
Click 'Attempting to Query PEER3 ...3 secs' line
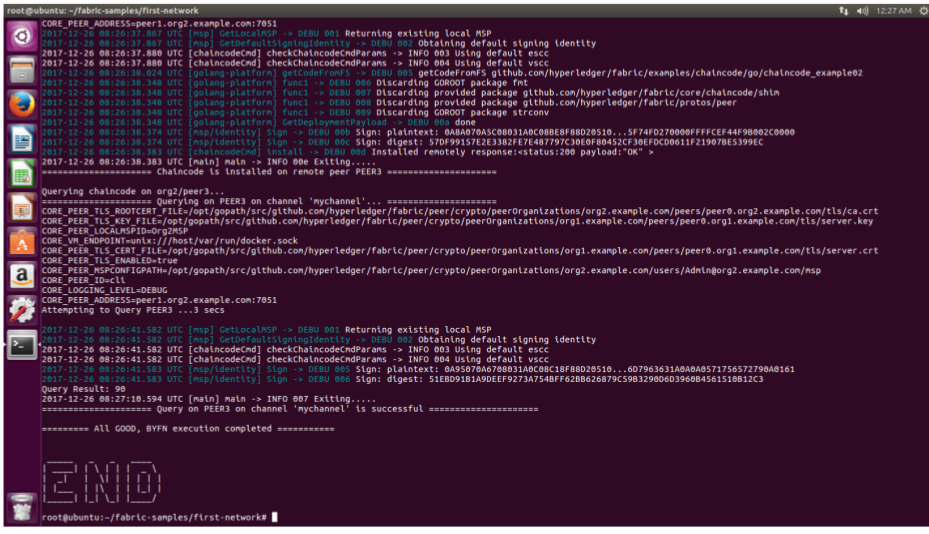tap(133, 310)
